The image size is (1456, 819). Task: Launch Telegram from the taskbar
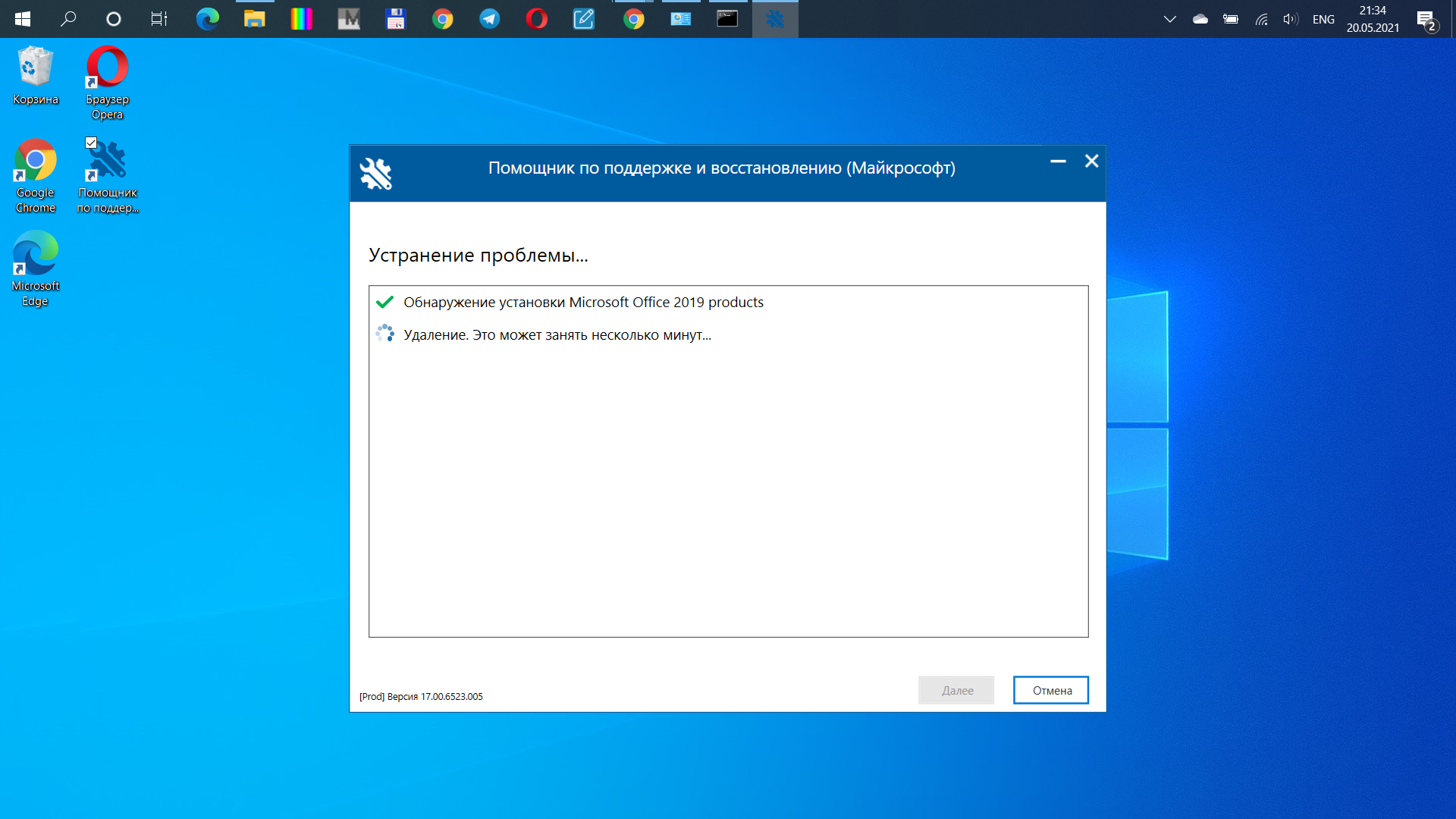pyautogui.click(x=490, y=19)
